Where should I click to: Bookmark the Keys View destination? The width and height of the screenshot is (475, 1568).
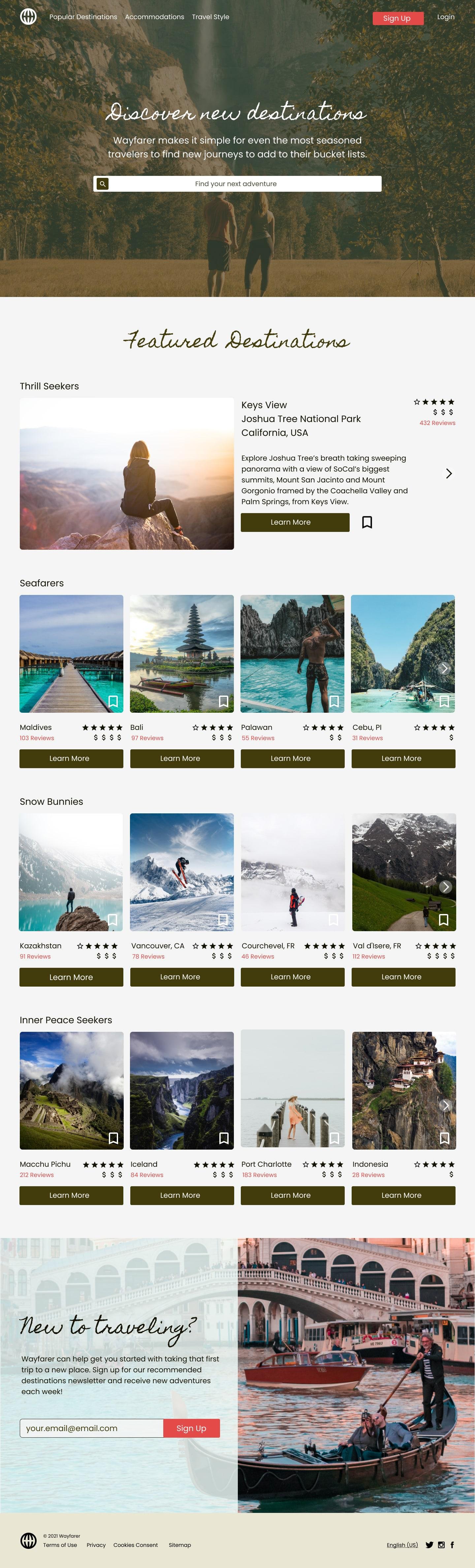[x=367, y=522]
